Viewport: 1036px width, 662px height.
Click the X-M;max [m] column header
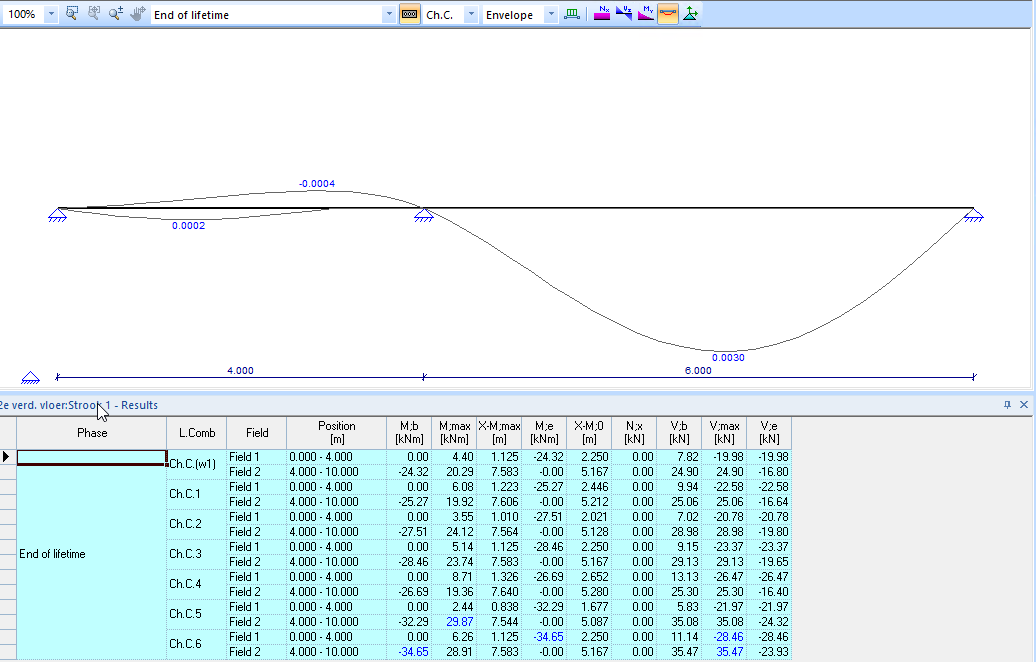click(x=500, y=433)
